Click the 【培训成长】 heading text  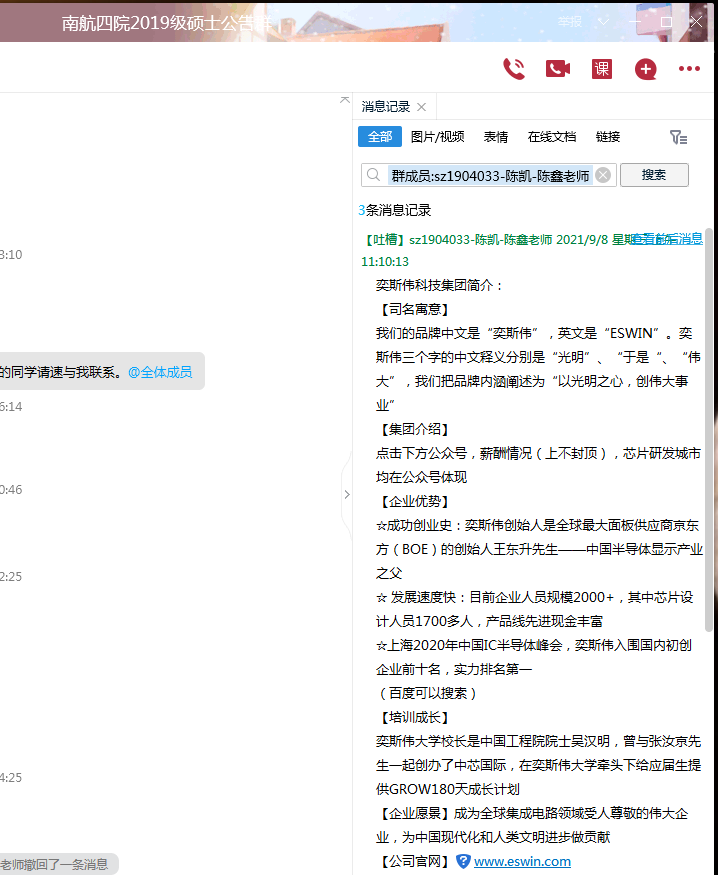415,717
